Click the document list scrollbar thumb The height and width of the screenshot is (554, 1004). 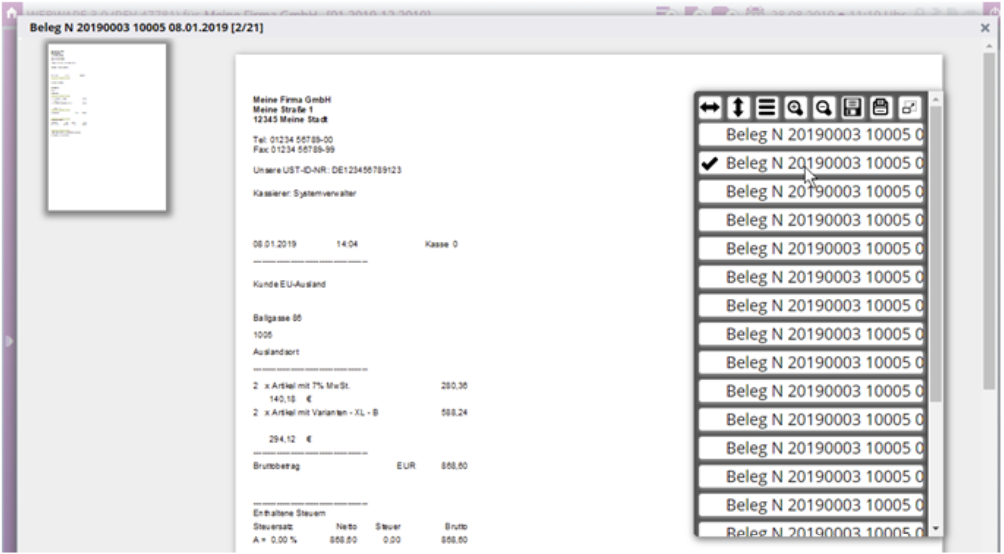pos(936,250)
